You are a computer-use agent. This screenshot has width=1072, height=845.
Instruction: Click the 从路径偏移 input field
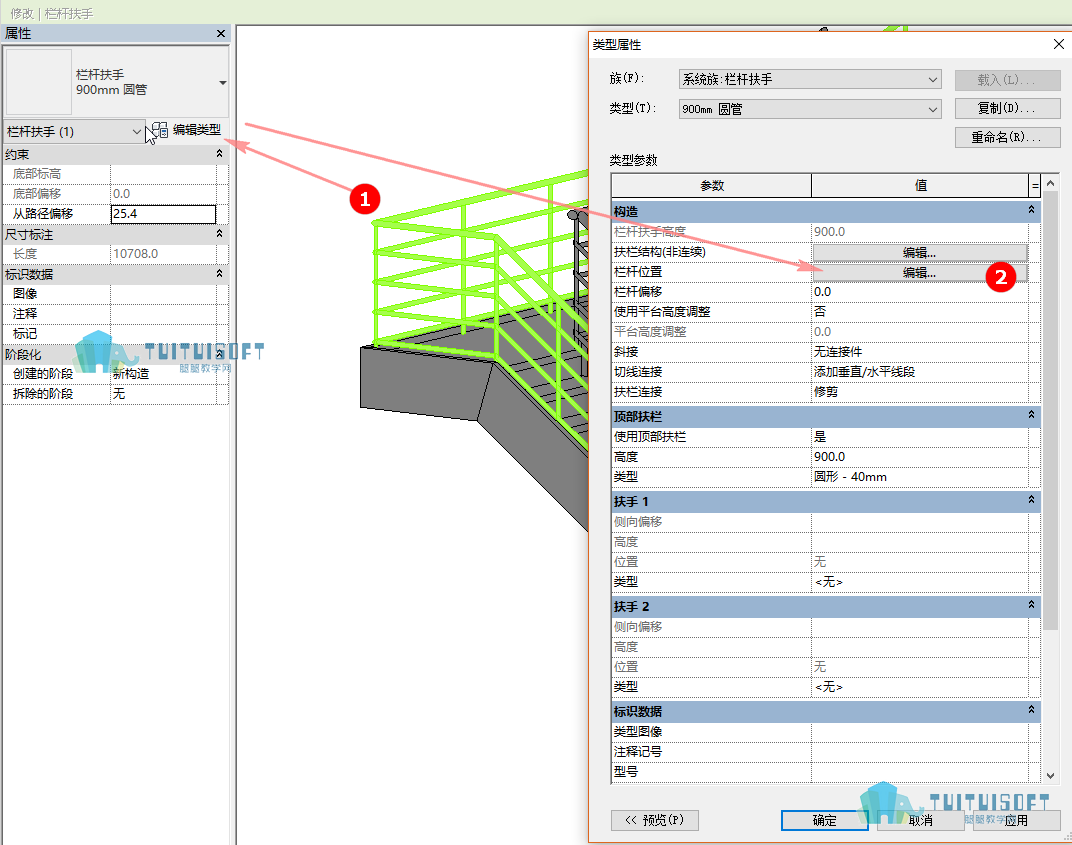point(163,214)
